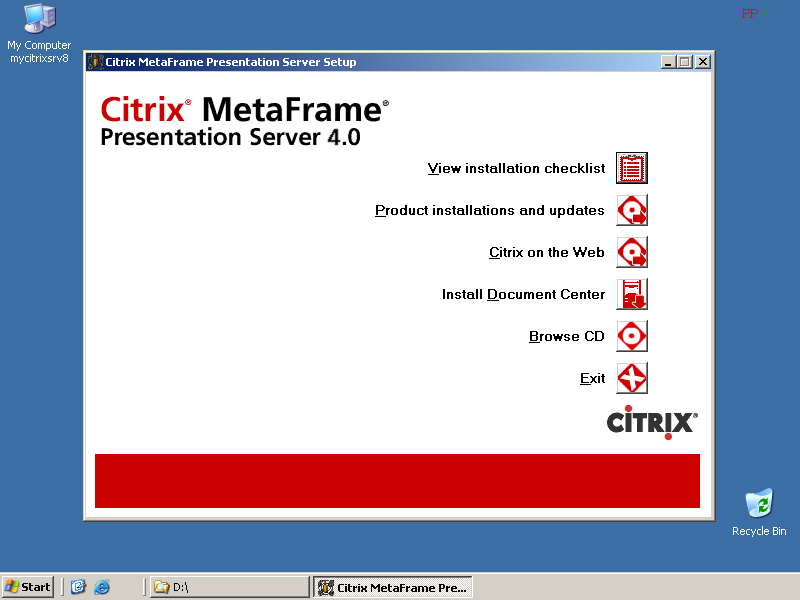Choose the Browse CD text label
800x600 pixels.
click(x=567, y=337)
